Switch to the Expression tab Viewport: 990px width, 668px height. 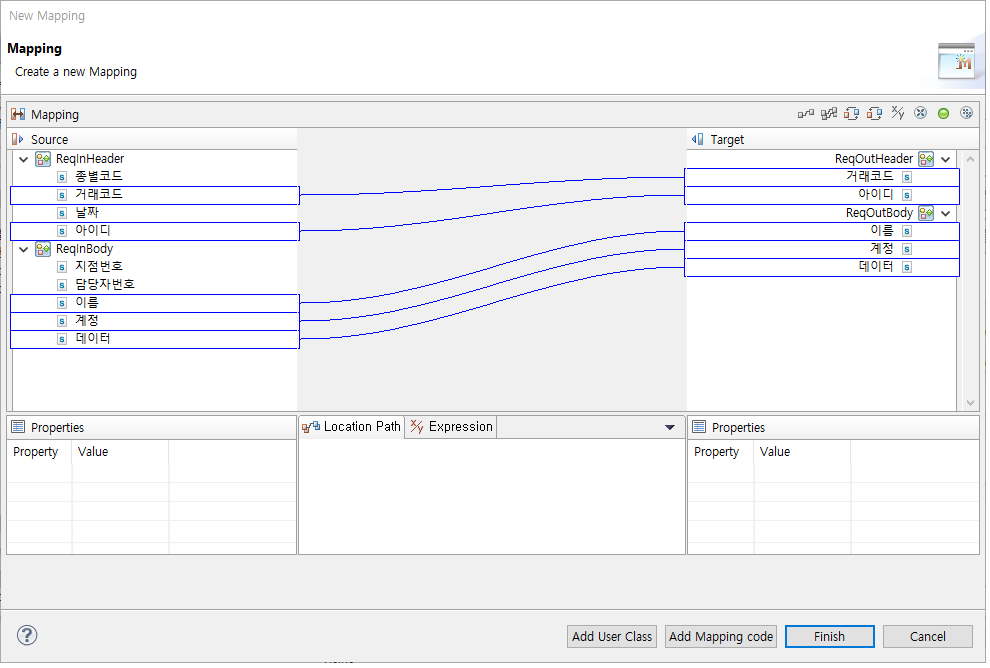click(451, 426)
